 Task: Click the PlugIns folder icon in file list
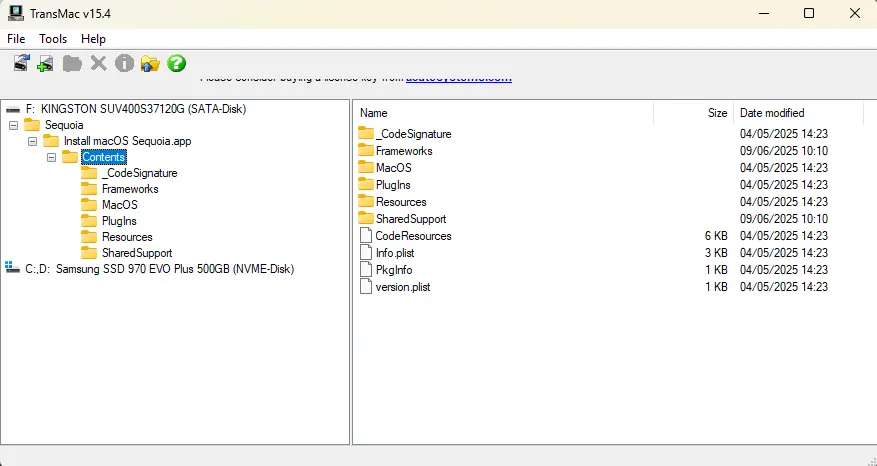[366, 184]
